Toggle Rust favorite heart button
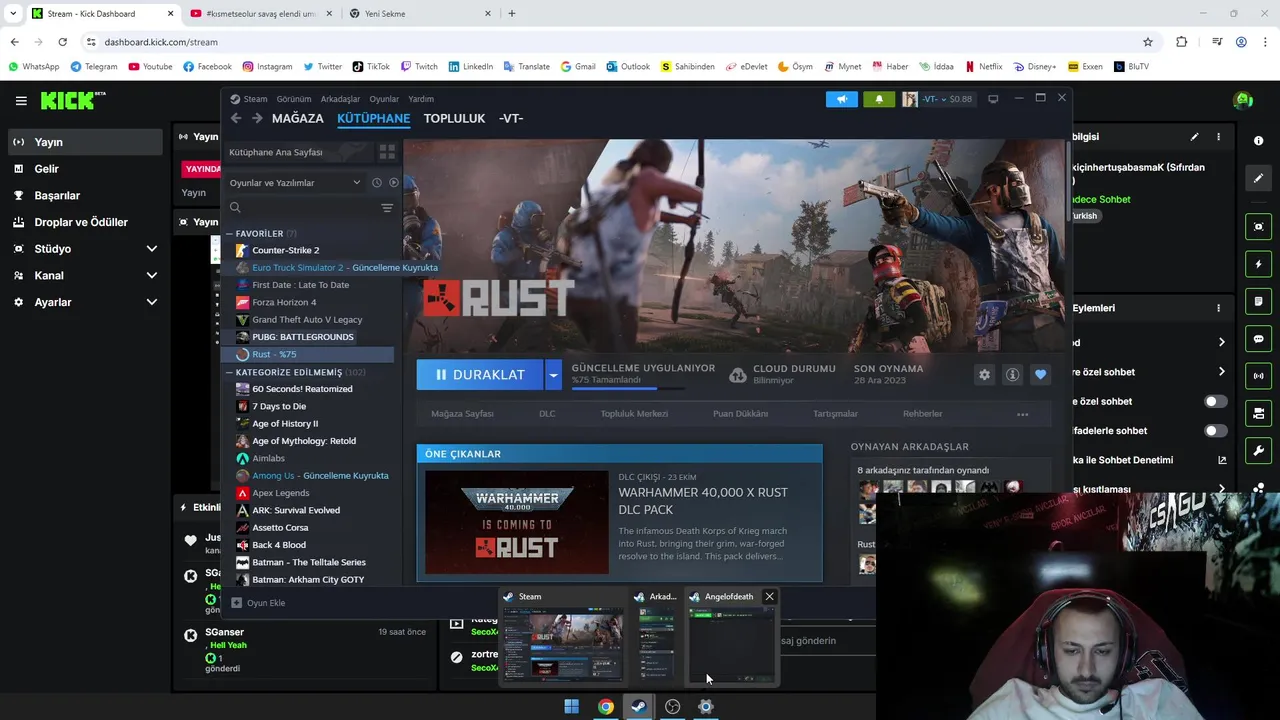The image size is (1280, 720). (1040, 374)
